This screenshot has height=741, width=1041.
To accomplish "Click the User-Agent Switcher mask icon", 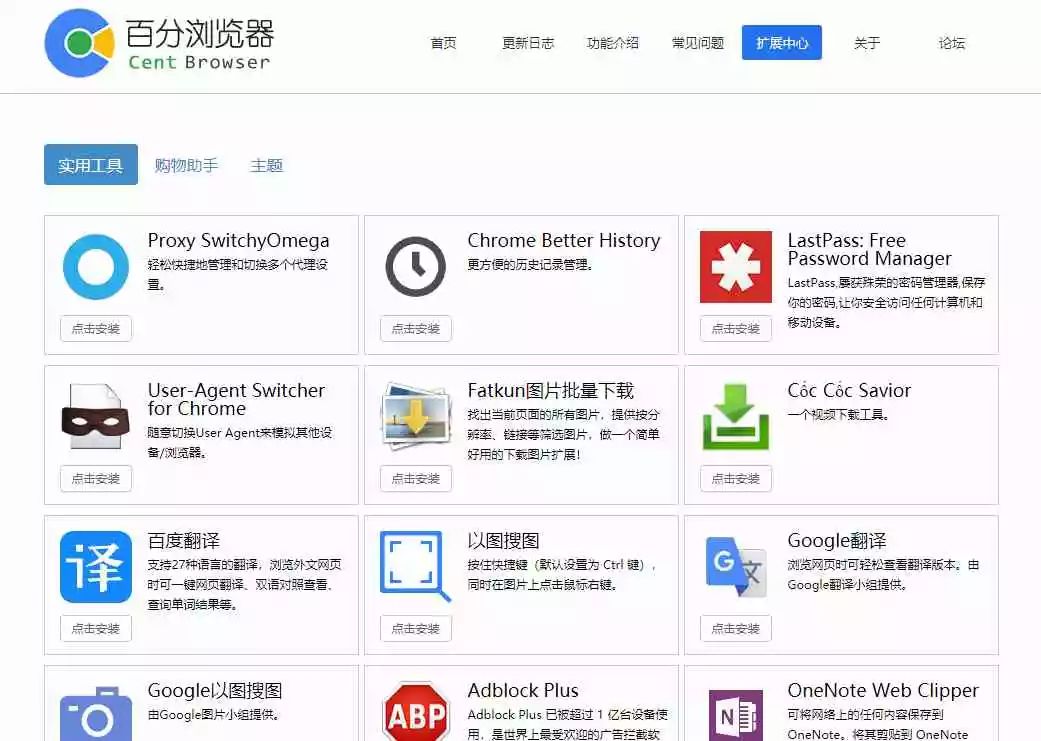I will coord(96,418).
